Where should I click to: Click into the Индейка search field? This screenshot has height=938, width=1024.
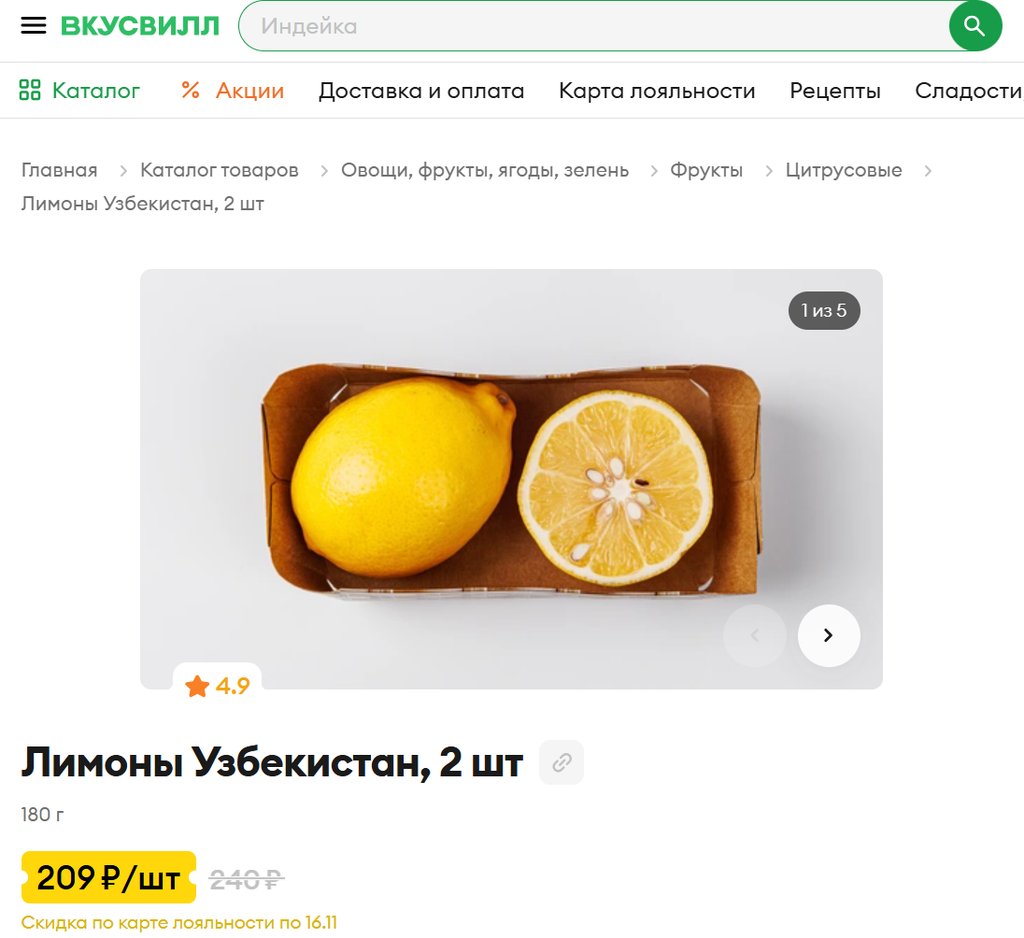pyautogui.click(x=594, y=26)
